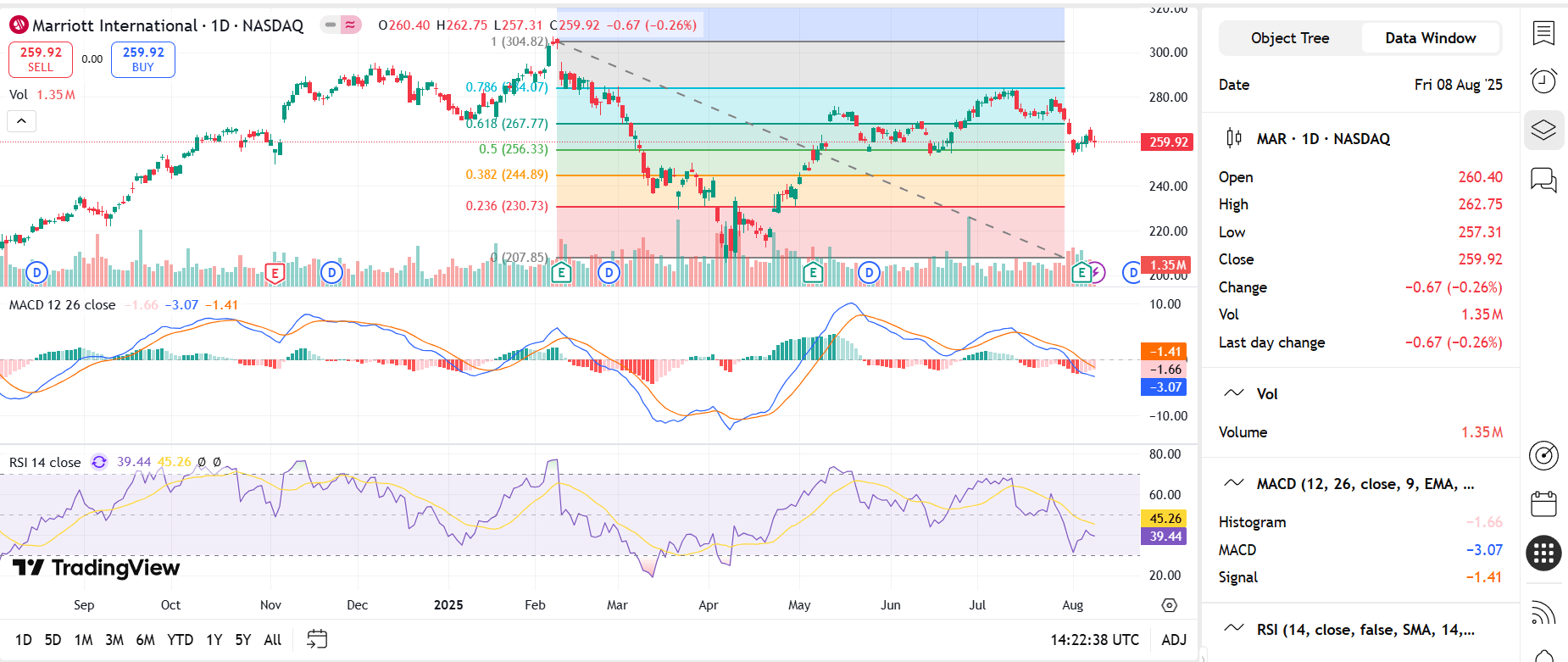Select the 5Y time range

click(x=242, y=640)
